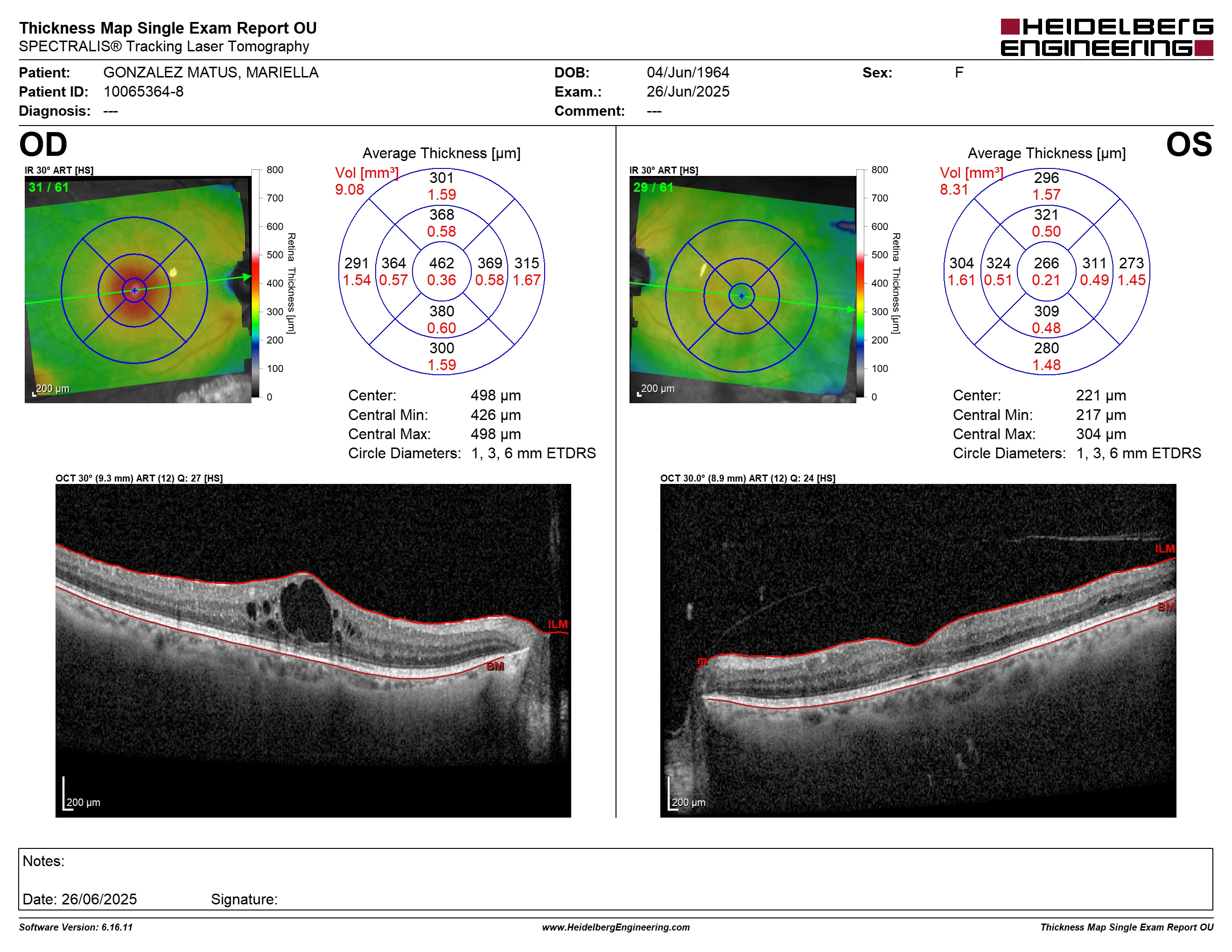Screen dimensions: 1232x952
Task: Click the date 'Date: 26/06/2025' in the notes box
Action: coord(79,899)
